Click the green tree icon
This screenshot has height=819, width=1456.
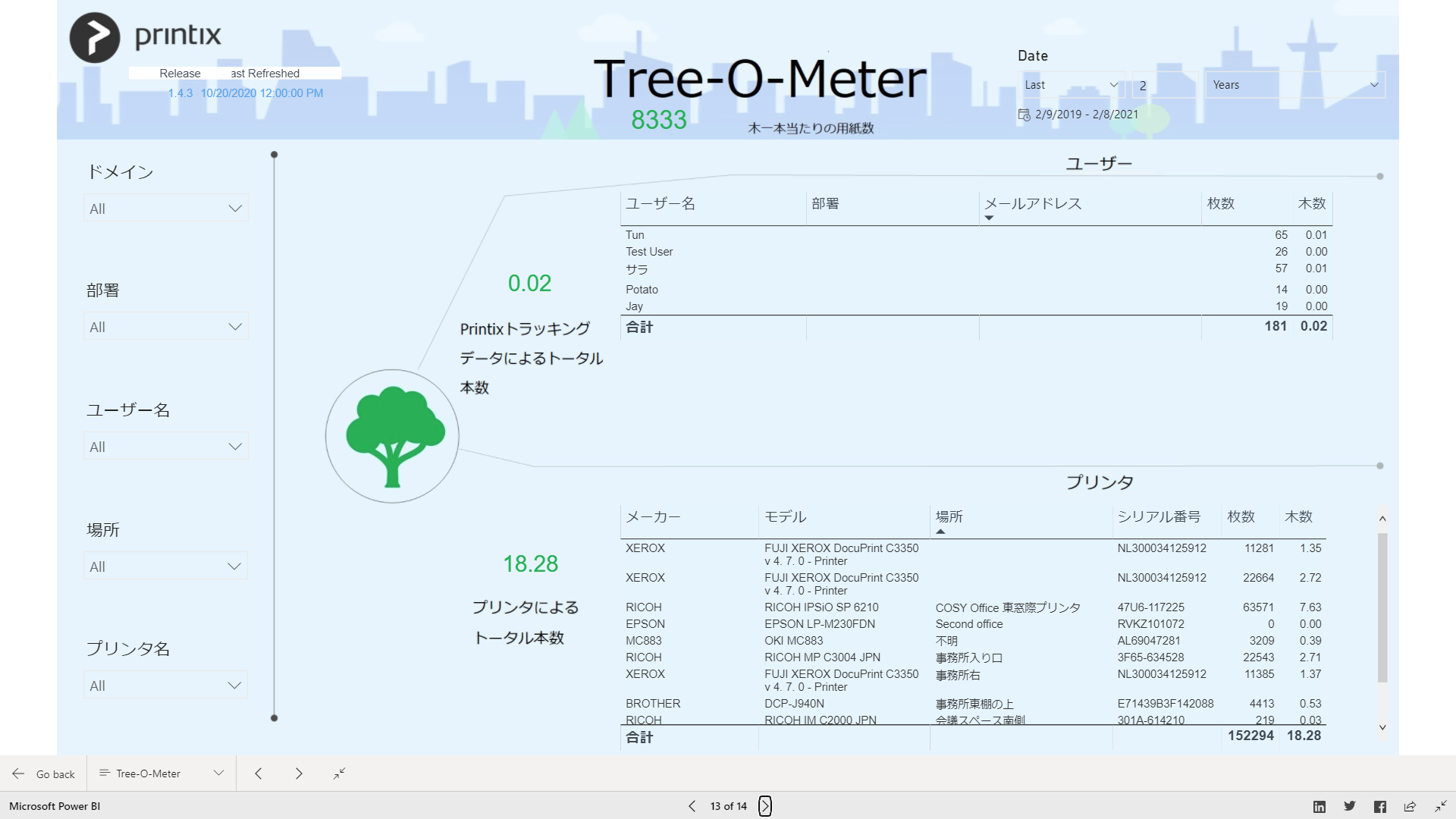point(394,436)
